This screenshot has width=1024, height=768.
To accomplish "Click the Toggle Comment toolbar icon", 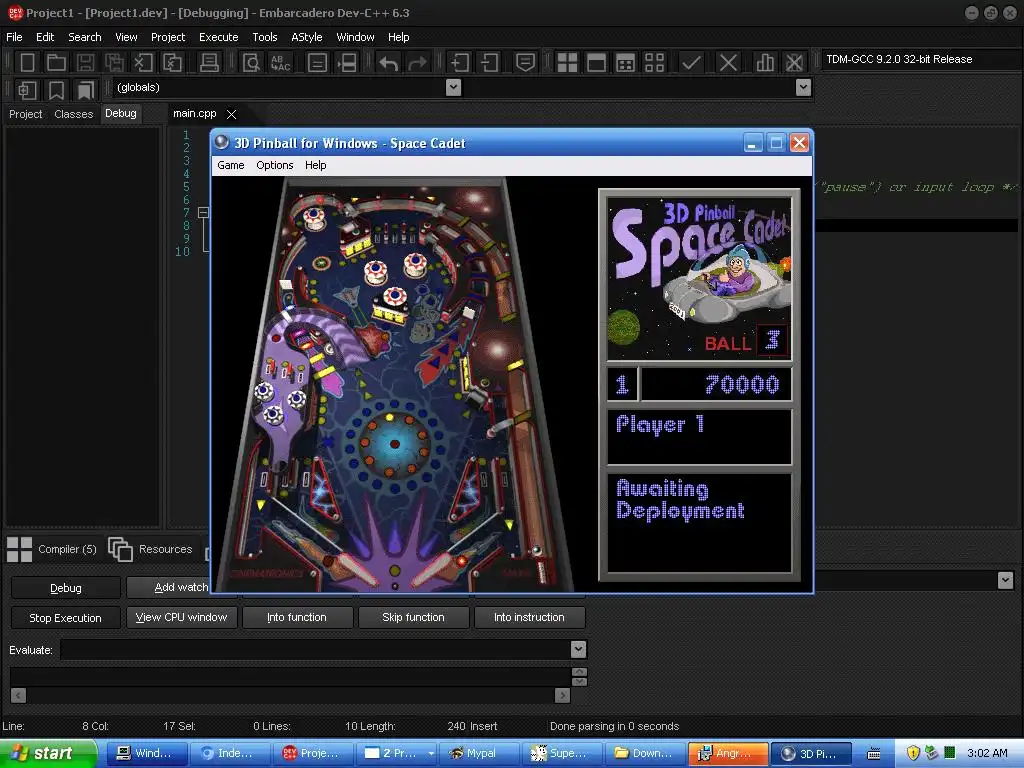I will tap(525, 63).
